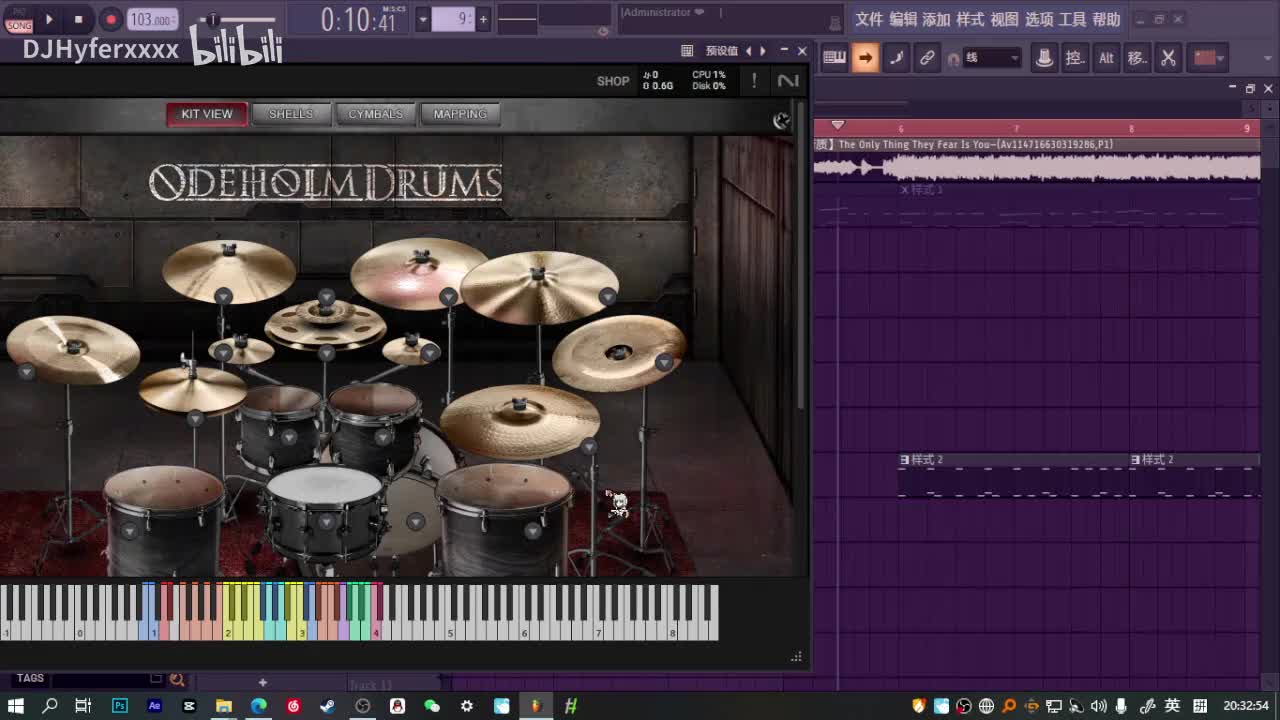Expand the dropdown on the kick drum
Viewport: 1280px width, 720px height.
(x=416, y=521)
